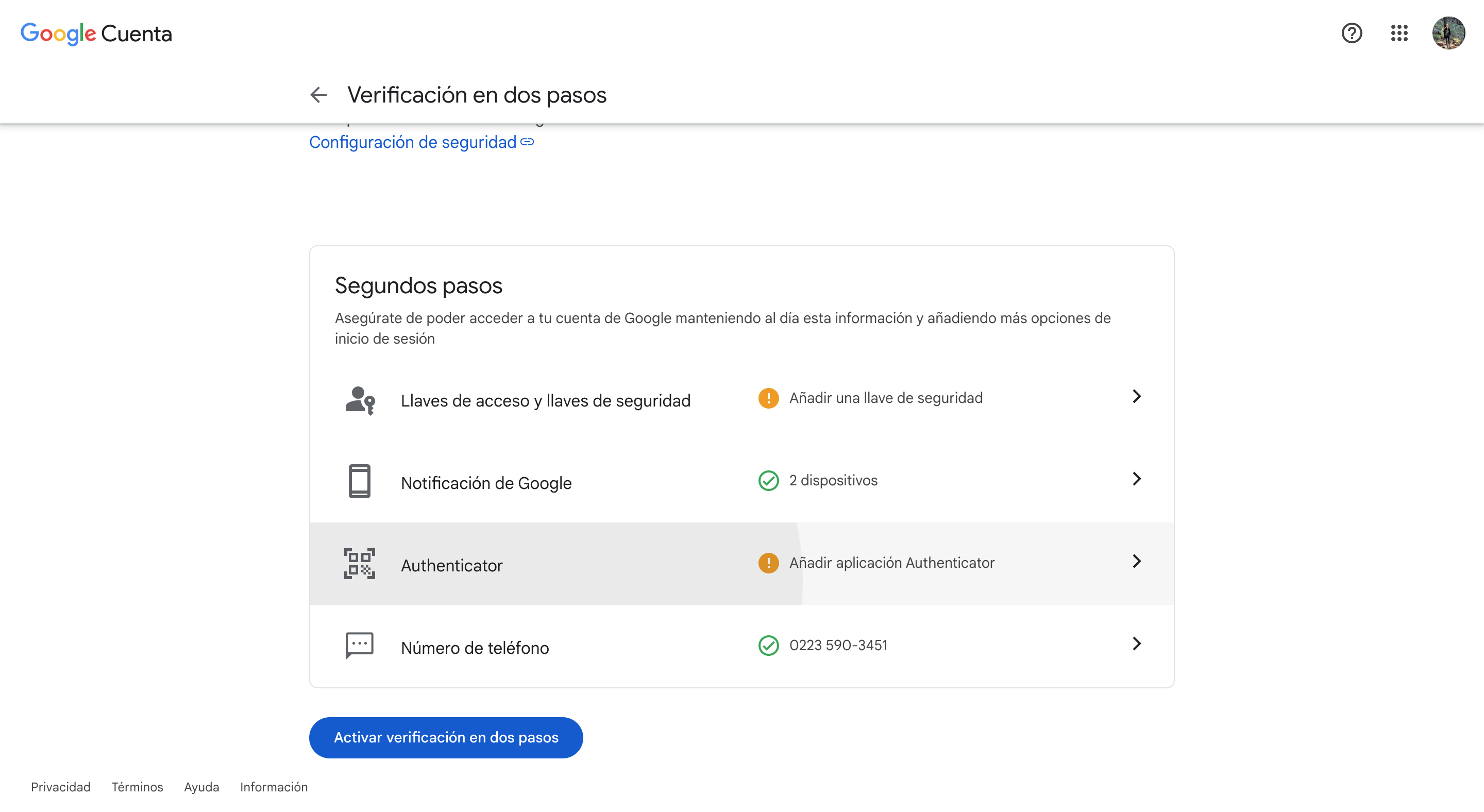Viewport: 1484px width, 812px height.
Task: Open the Authenticator option
Action: click(x=452, y=566)
